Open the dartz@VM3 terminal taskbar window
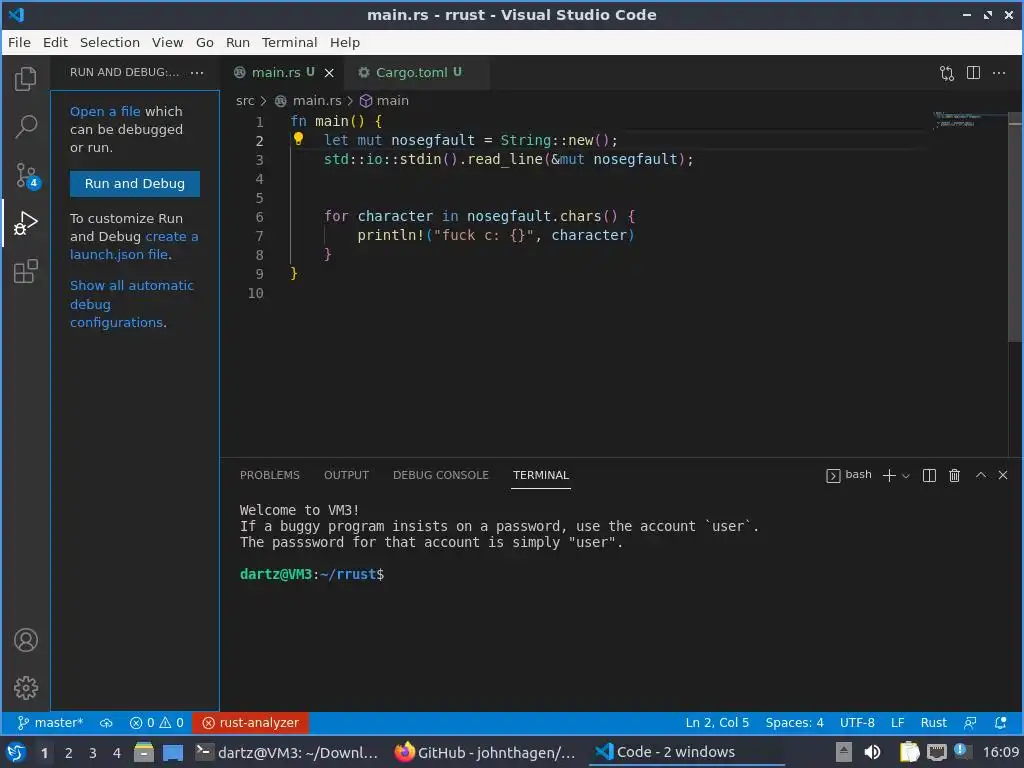Screen dimensions: 1024x768 coord(287,753)
